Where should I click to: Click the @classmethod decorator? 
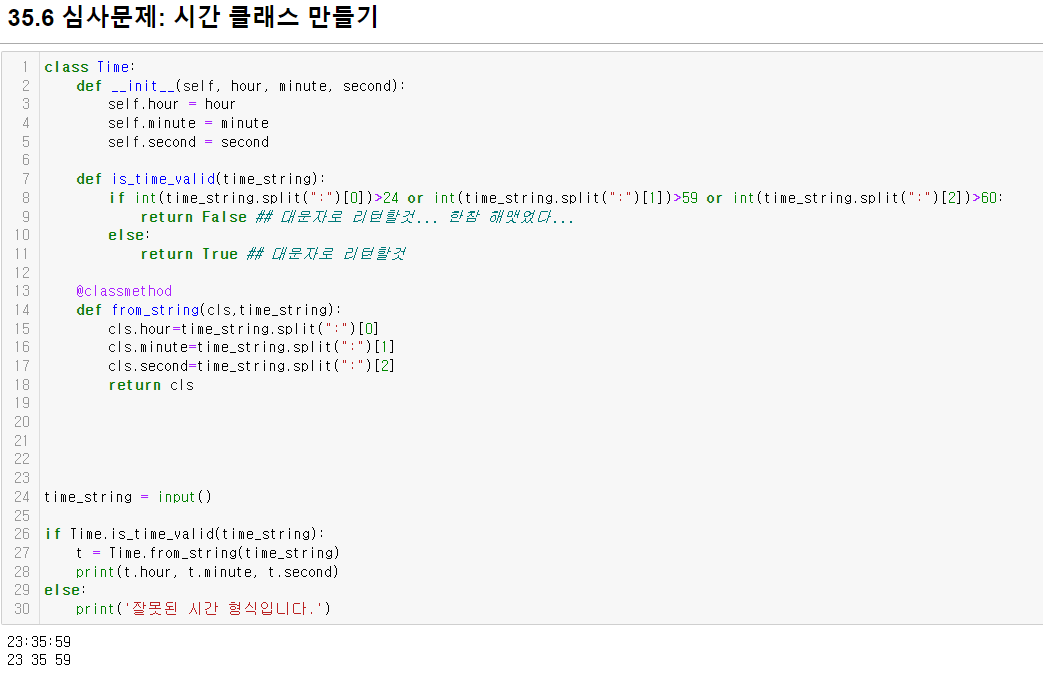[124, 291]
